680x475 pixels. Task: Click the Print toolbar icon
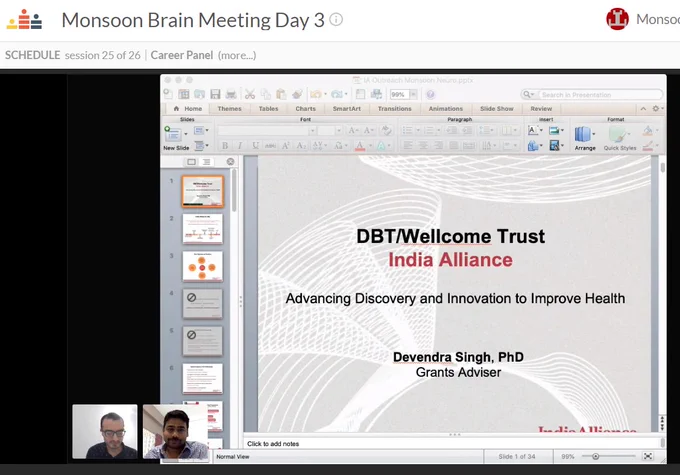pyautogui.click(x=231, y=94)
